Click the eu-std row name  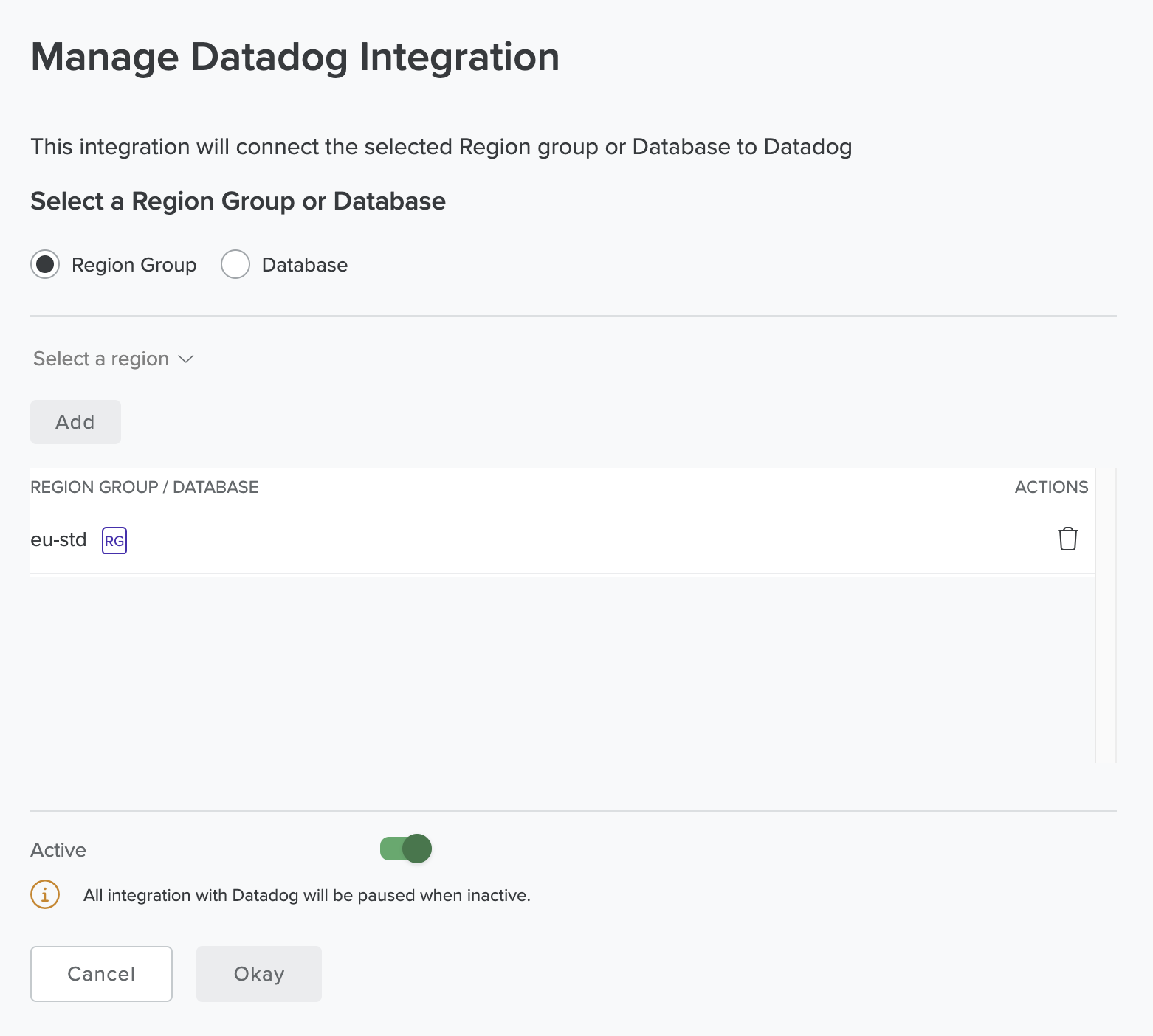point(58,539)
